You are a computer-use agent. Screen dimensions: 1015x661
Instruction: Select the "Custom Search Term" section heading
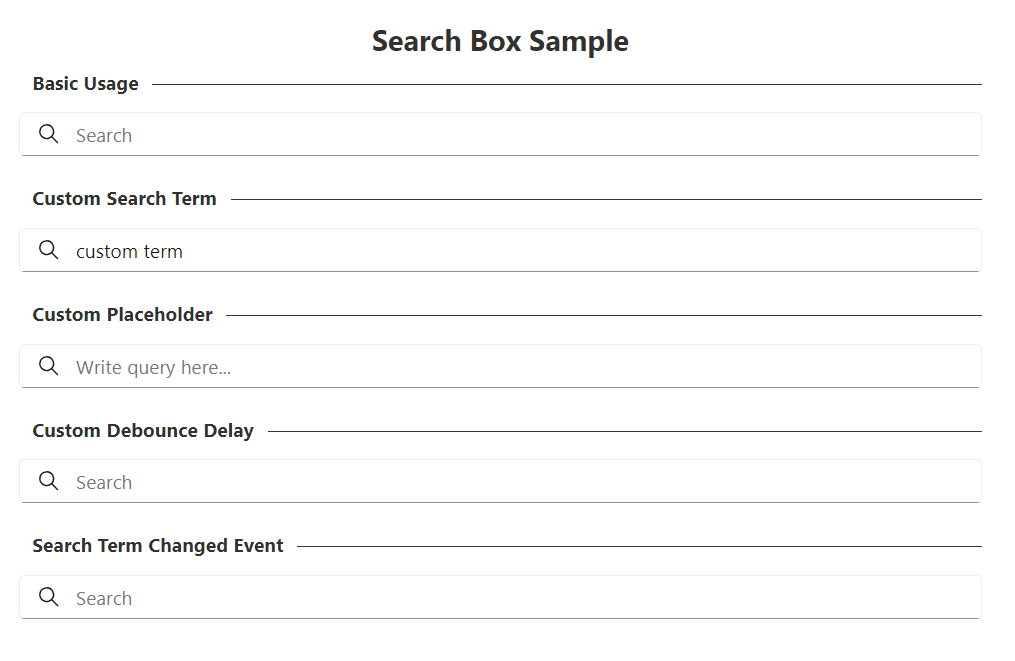(124, 199)
